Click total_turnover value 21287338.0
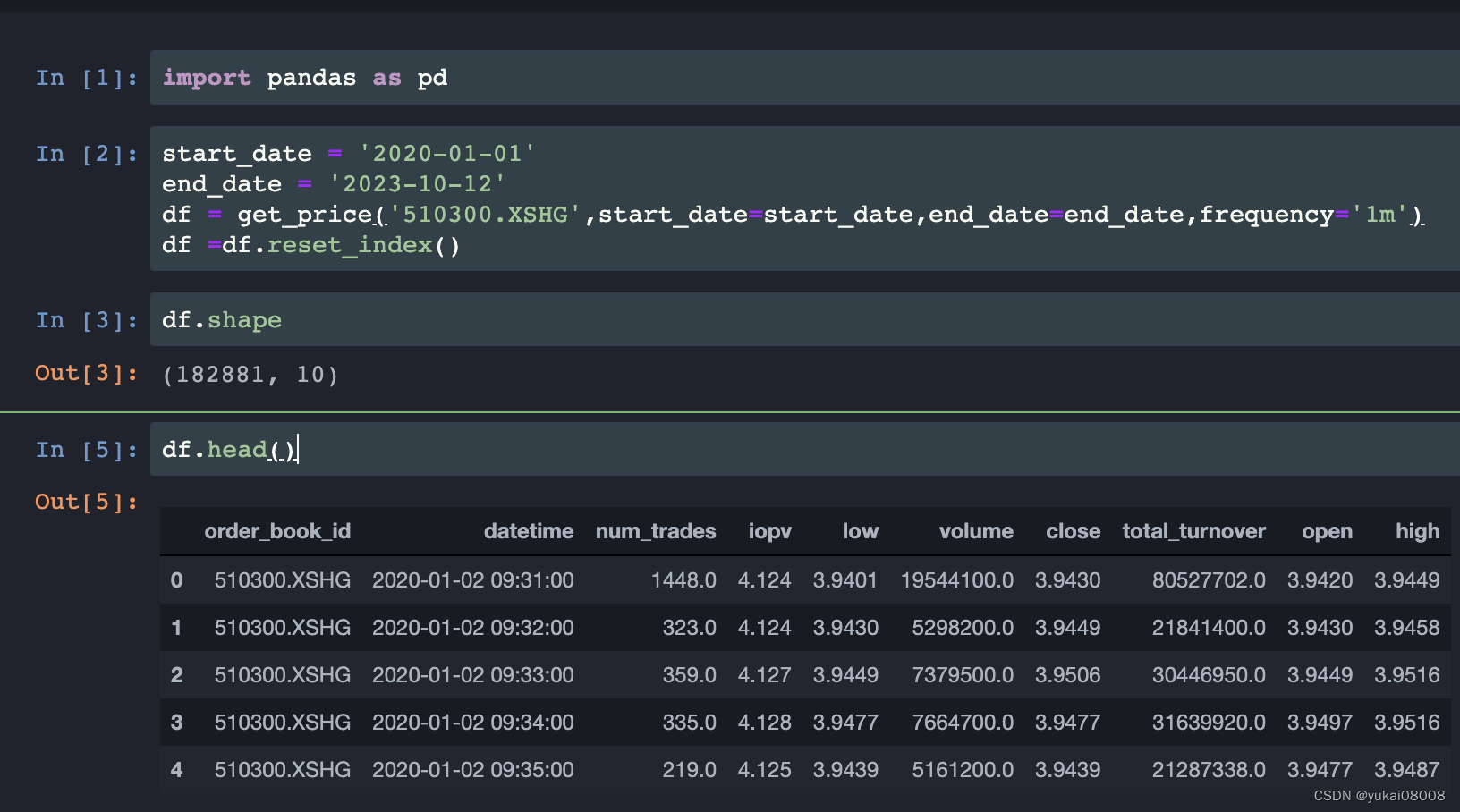This screenshot has height=812, width=1460. point(1209,770)
